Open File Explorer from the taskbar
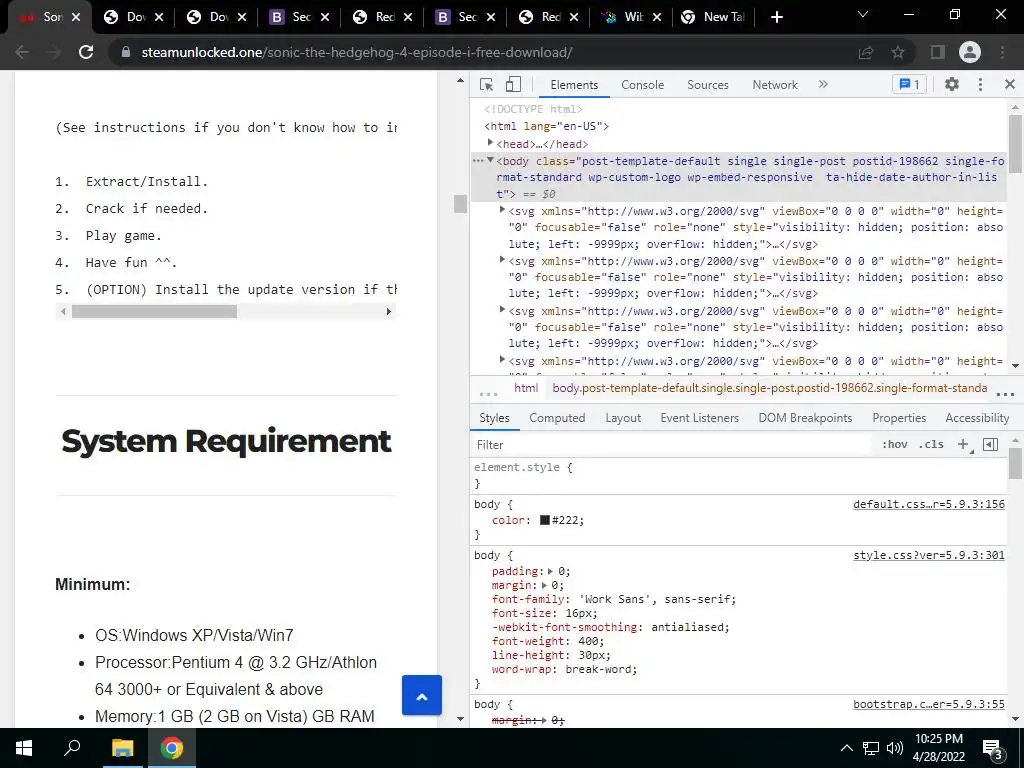This screenshot has width=1024, height=768. pos(122,748)
